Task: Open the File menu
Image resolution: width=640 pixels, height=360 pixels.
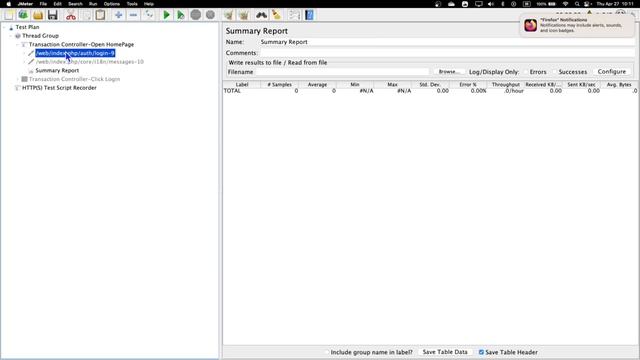Action: (43, 4)
